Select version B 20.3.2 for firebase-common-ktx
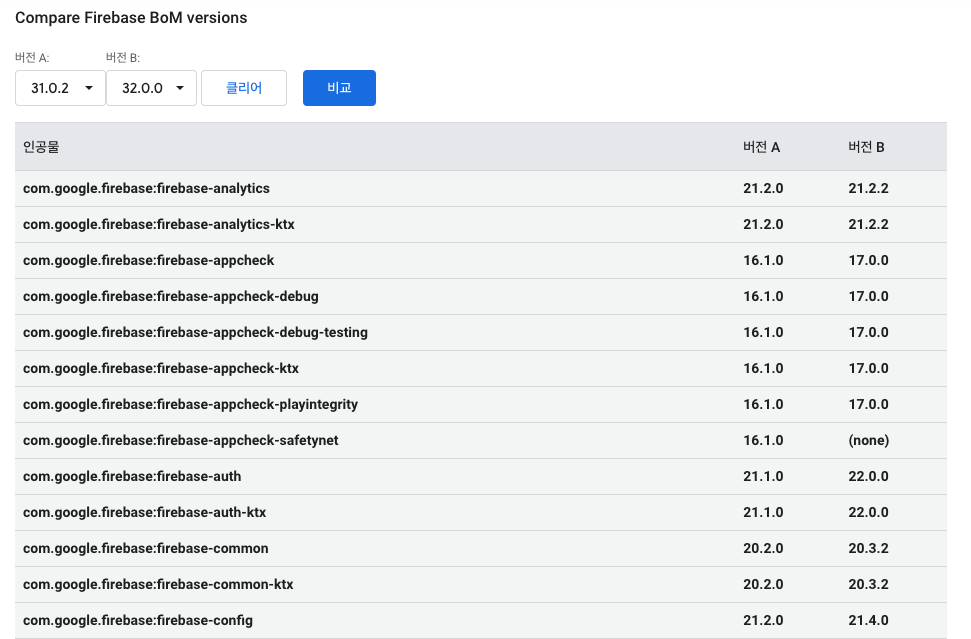 tap(868, 584)
